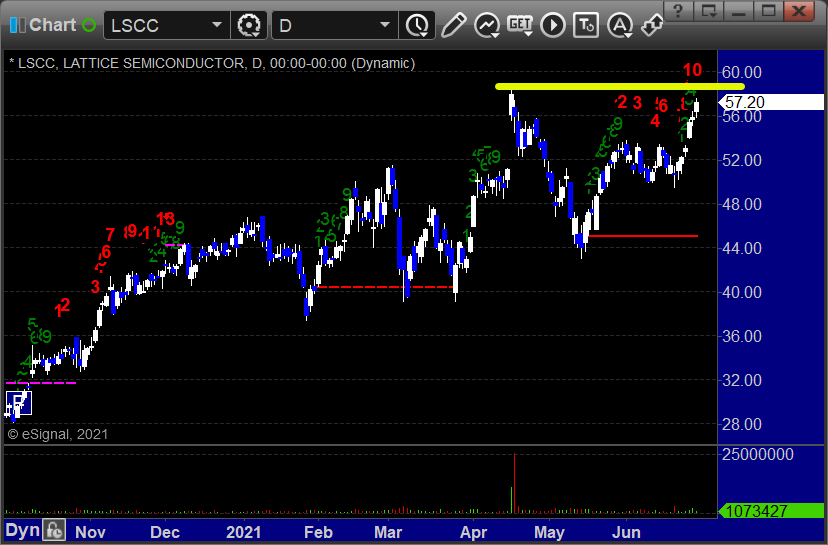
Task: Open the window options monitor dropdown
Action: coord(709,11)
